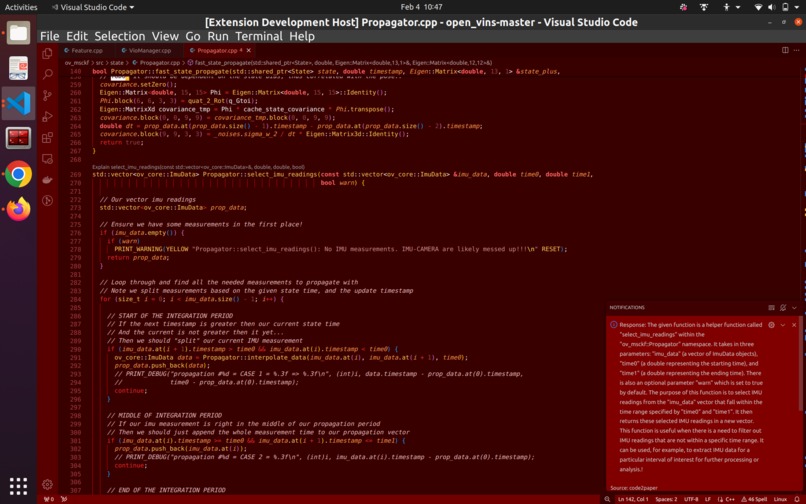Open the Edit menu
The image size is (806, 504).
77,36
